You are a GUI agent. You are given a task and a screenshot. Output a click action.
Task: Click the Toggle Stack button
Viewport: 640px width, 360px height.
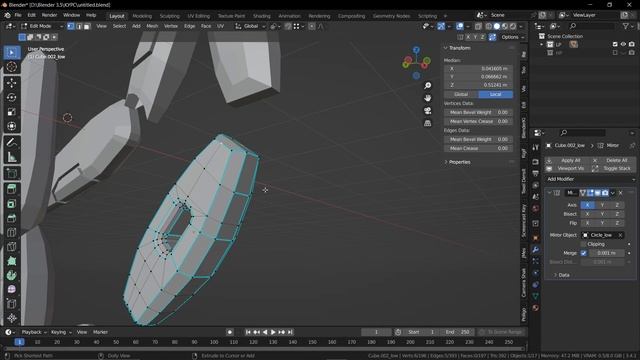pyautogui.click(x=613, y=169)
